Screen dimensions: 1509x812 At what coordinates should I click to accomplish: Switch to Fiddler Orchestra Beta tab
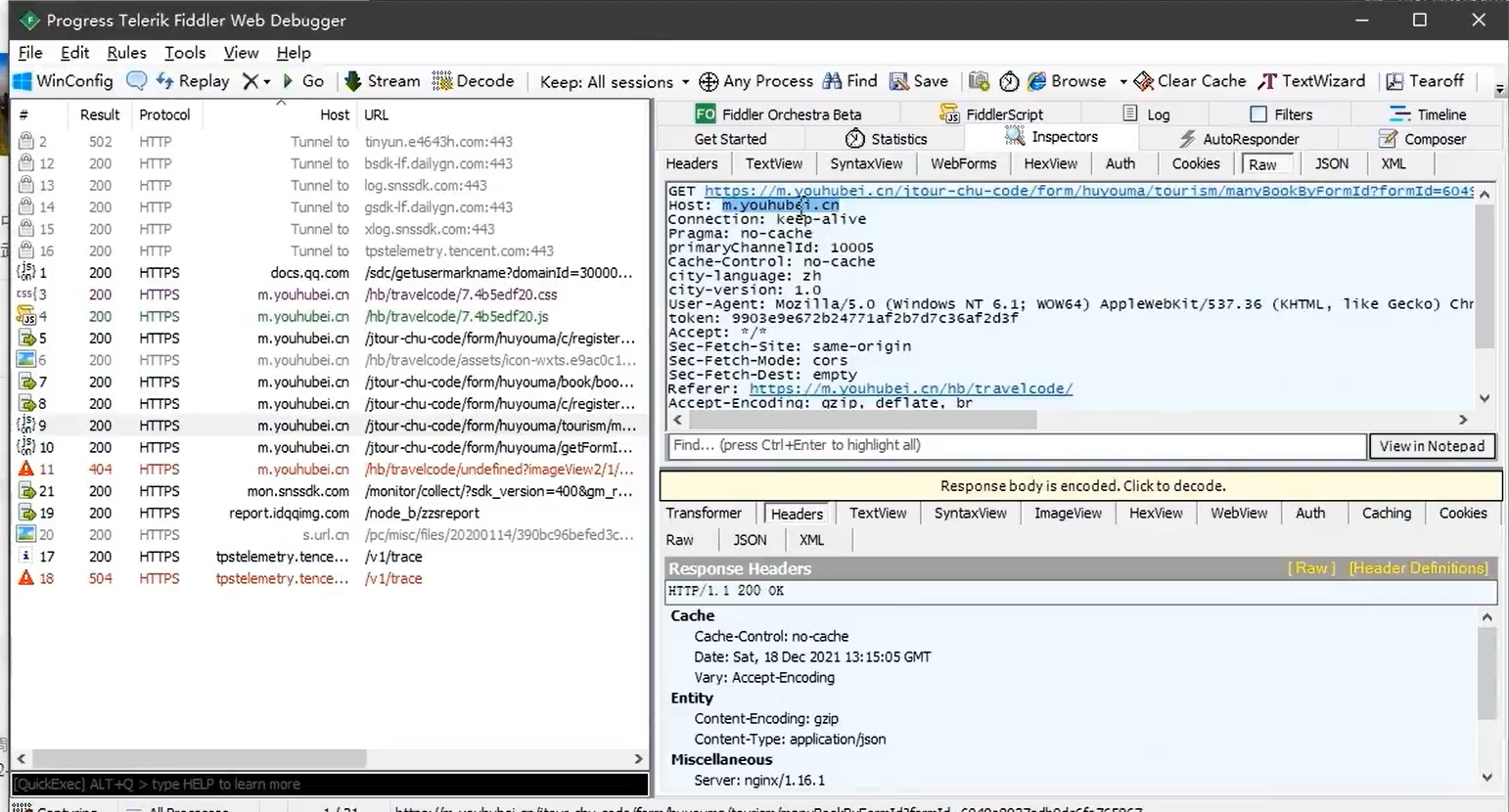coord(778,114)
